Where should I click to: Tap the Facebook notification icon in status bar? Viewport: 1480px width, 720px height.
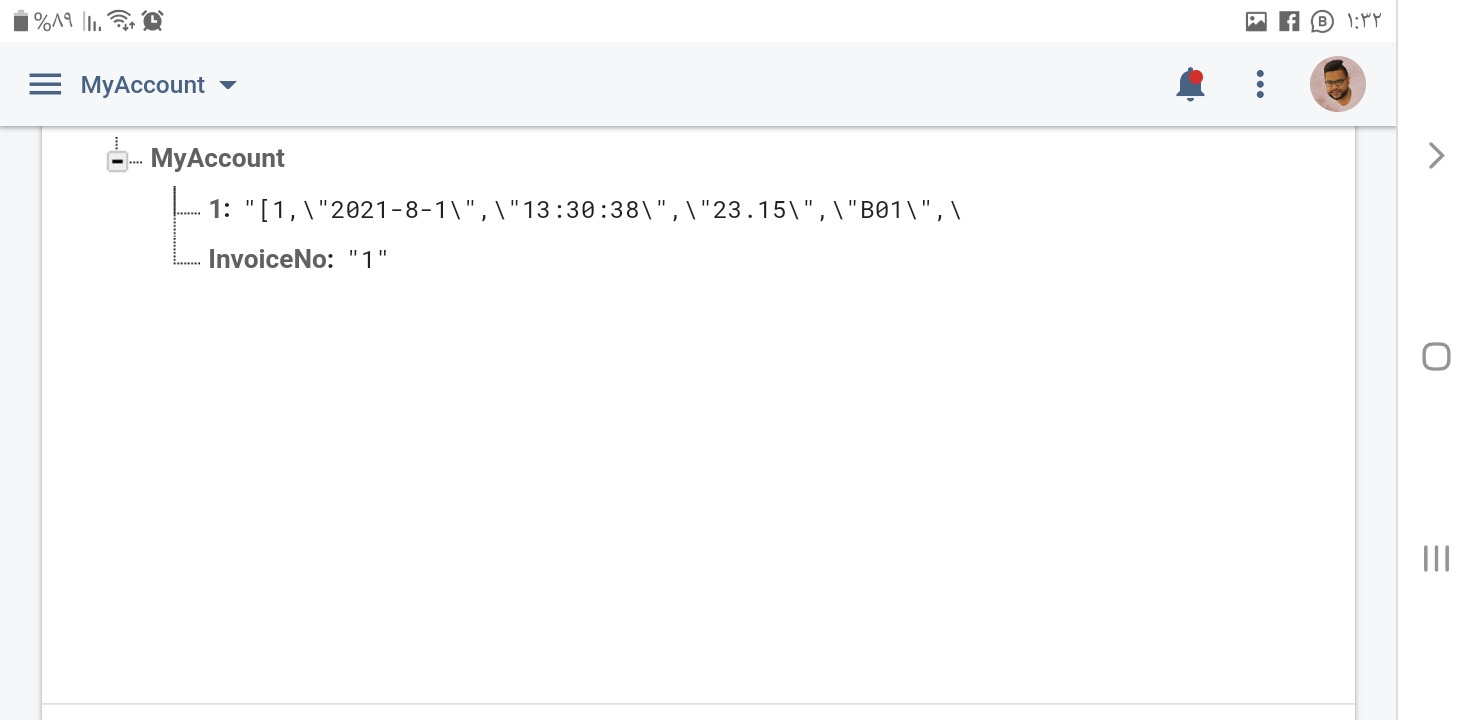pos(1289,21)
